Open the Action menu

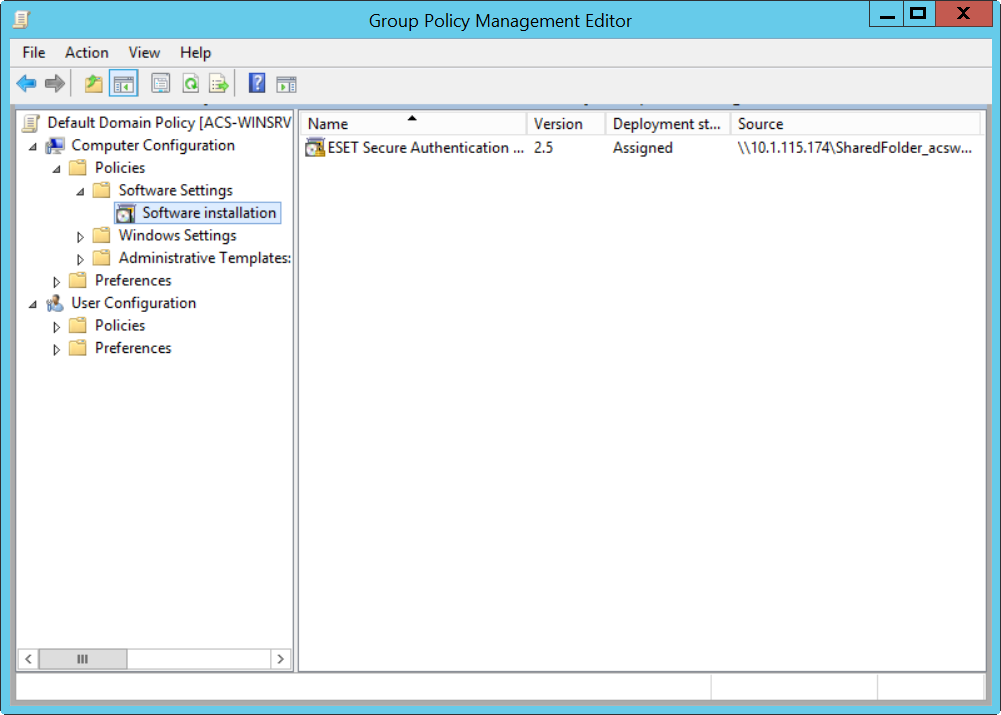point(86,52)
